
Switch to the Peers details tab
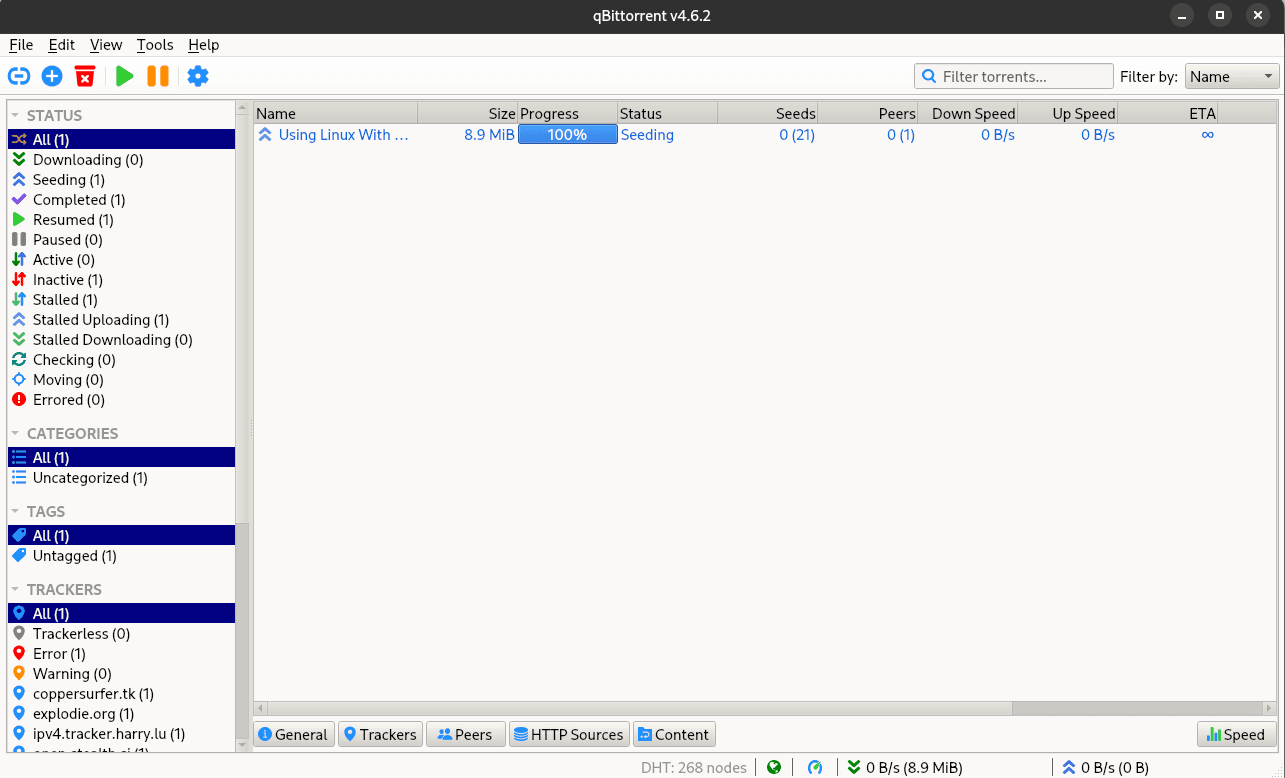click(465, 735)
